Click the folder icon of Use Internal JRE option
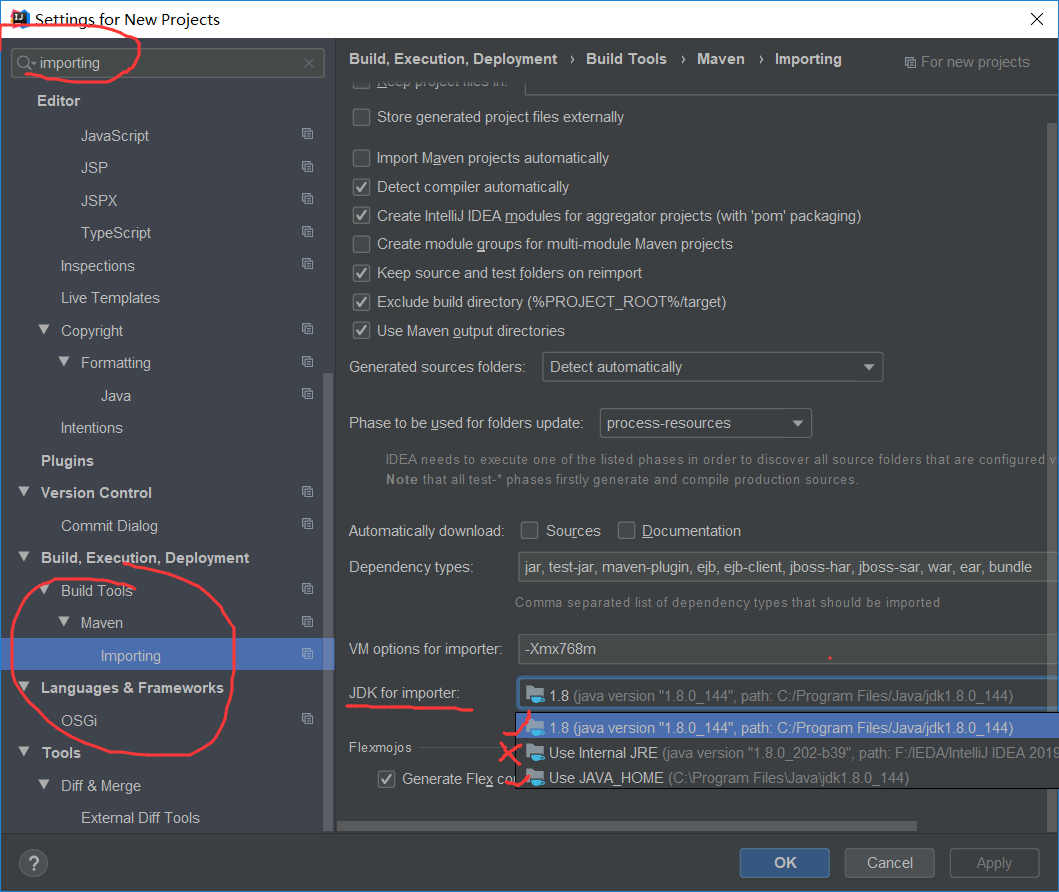This screenshot has height=892, width=1059. (535, 752)
